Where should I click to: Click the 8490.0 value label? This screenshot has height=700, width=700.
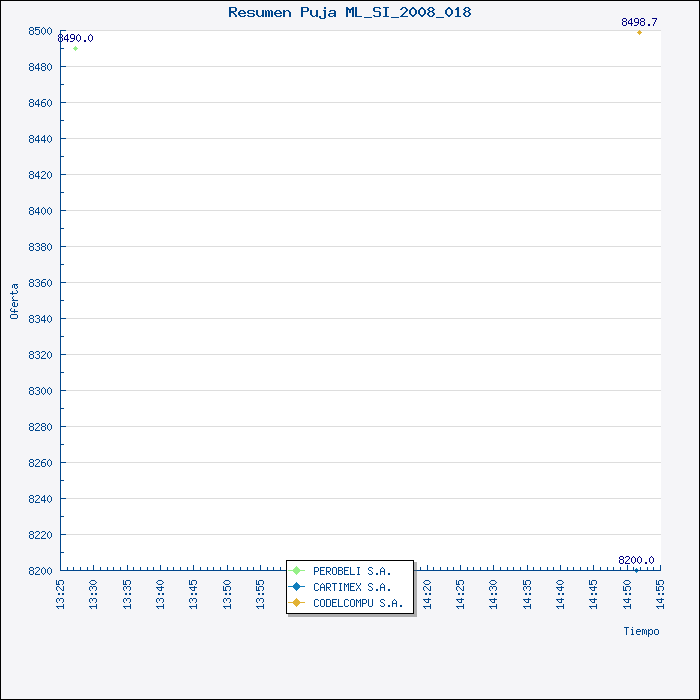coord(76,38)
